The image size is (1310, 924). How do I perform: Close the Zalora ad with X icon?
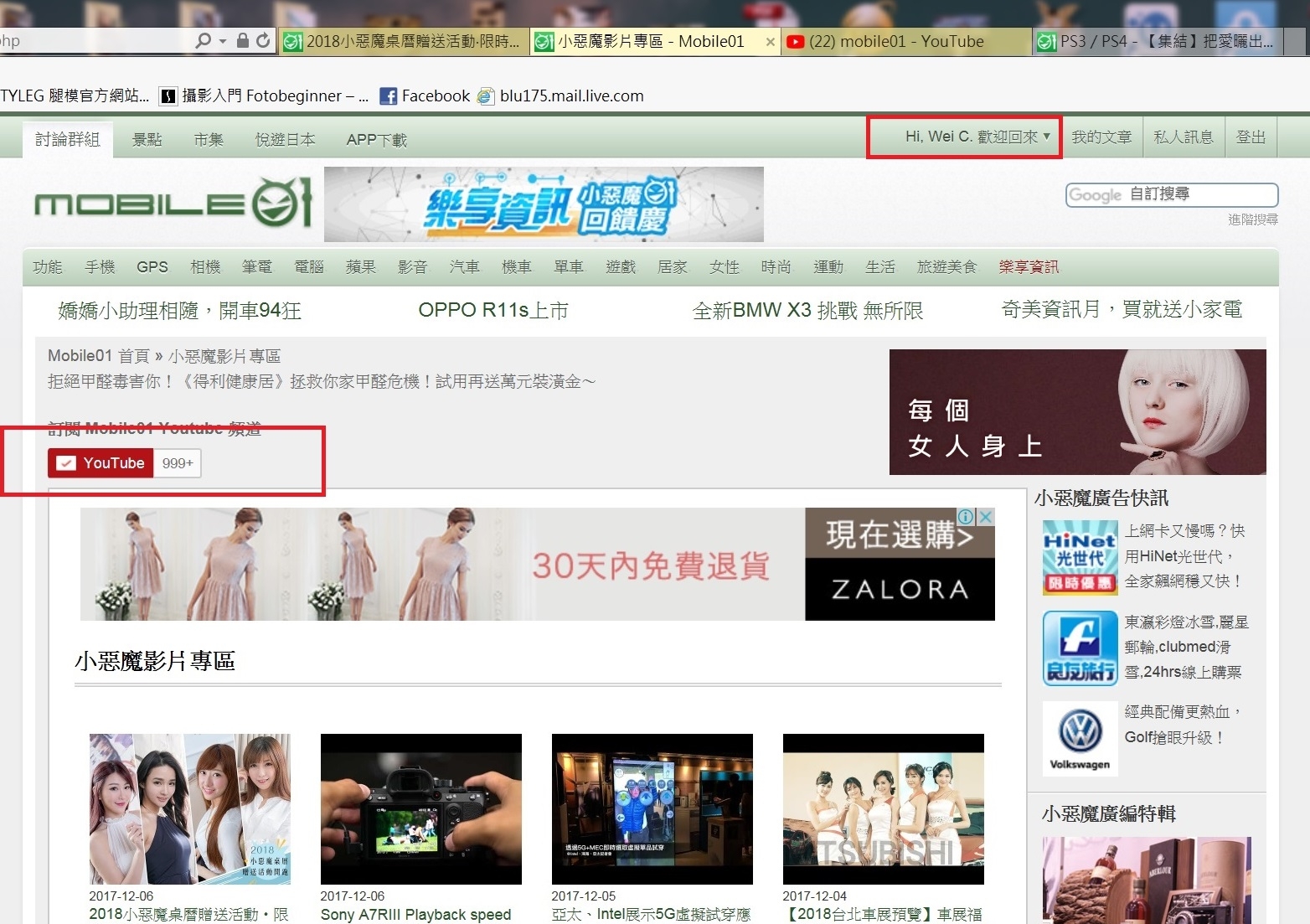click(986, 517)
